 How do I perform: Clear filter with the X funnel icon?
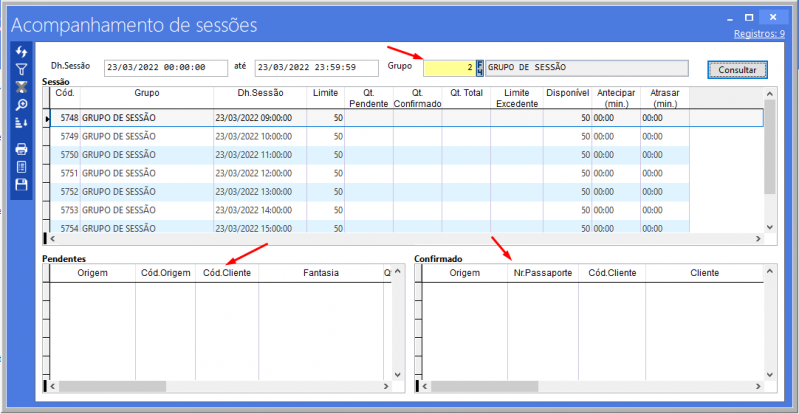21,87
